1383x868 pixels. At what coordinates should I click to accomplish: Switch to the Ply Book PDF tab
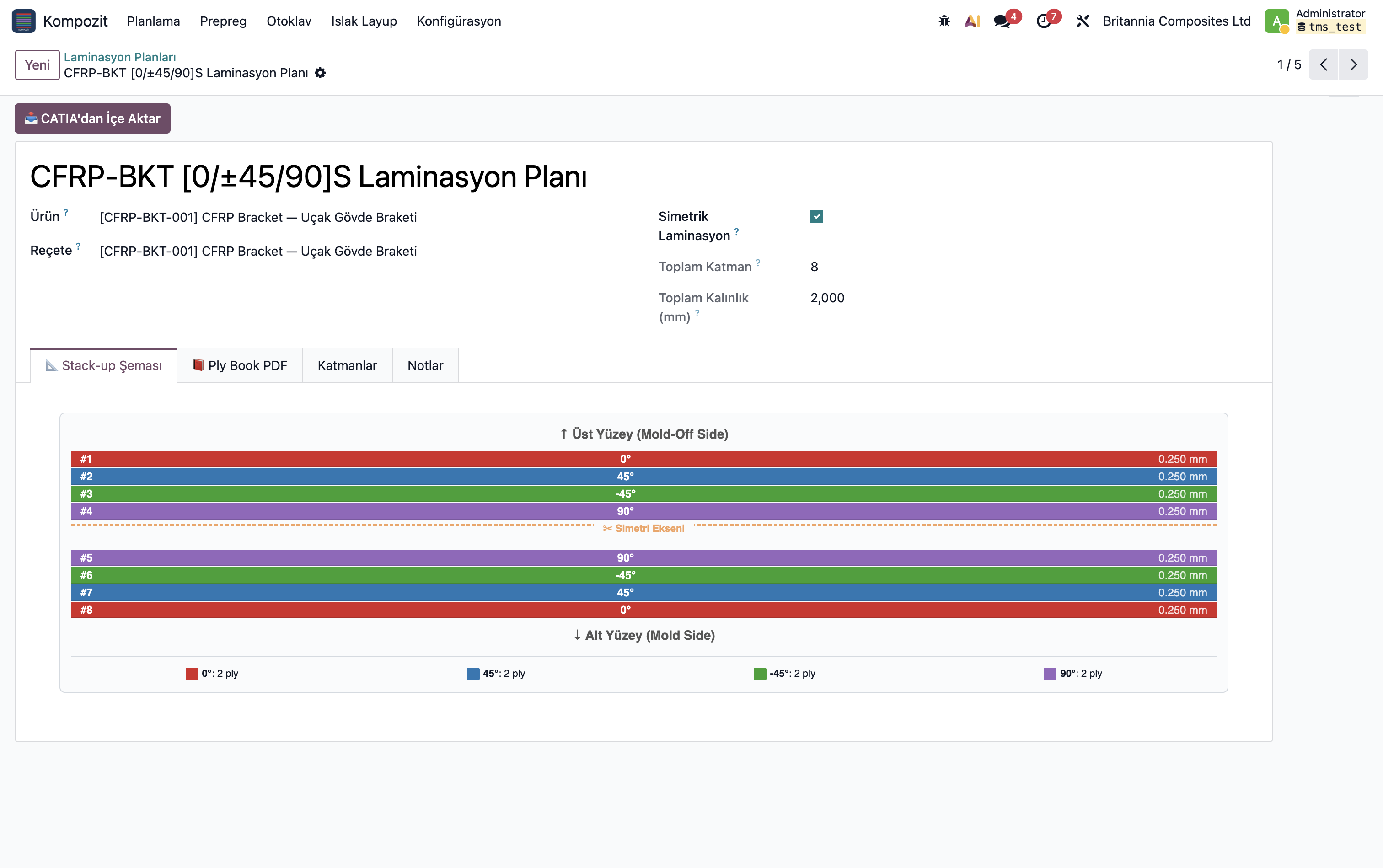(x=240, y=365)
